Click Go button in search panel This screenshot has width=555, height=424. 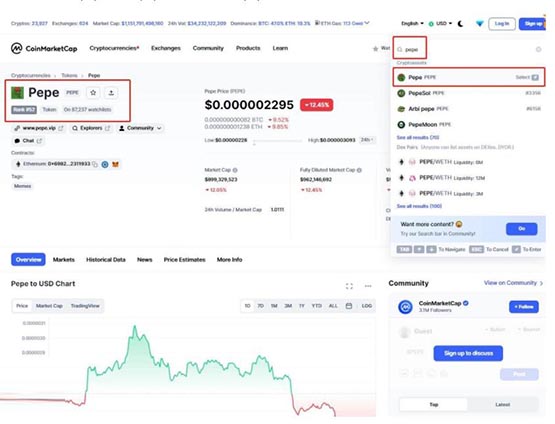522,229
